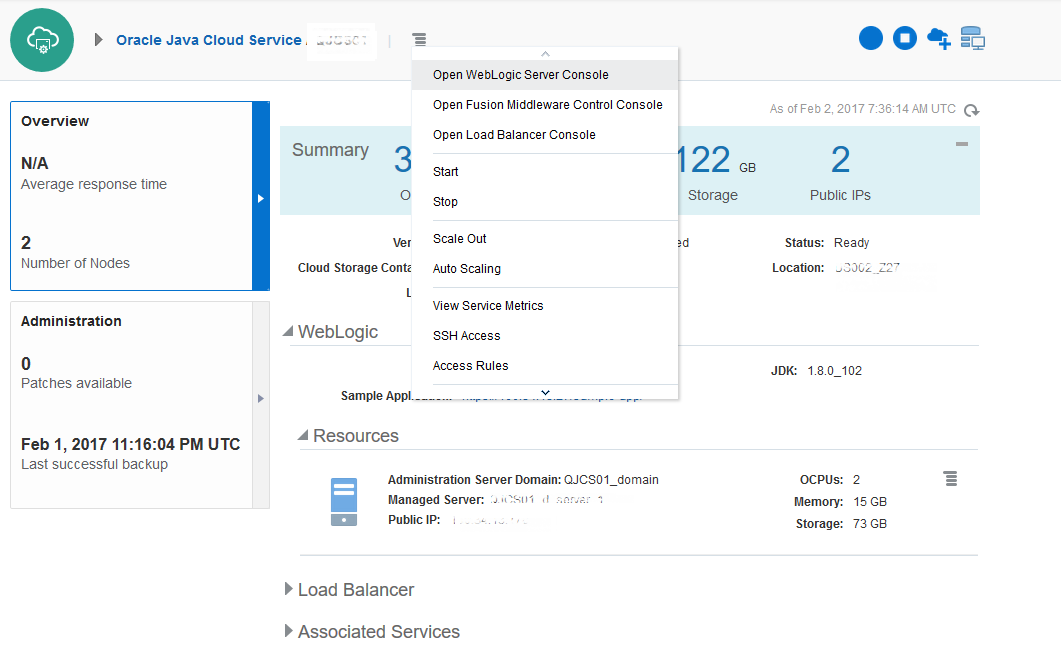Viewport: 1061px width, 655px height.
Task: Click the Last successful backup date text
Action: click(131, 445)
